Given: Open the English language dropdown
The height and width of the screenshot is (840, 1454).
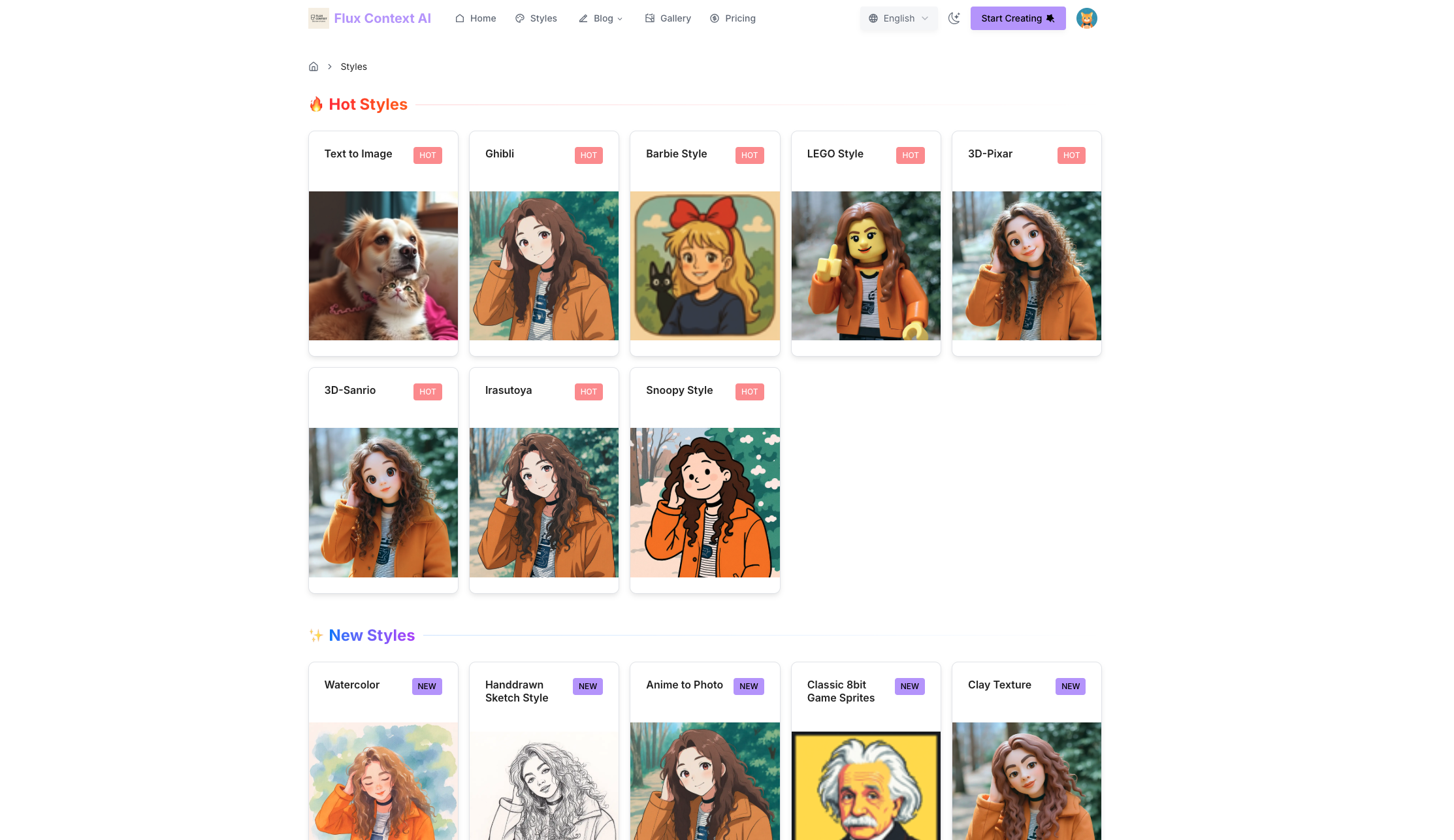Looking at the screenshot, I should (x=899, y=18).
